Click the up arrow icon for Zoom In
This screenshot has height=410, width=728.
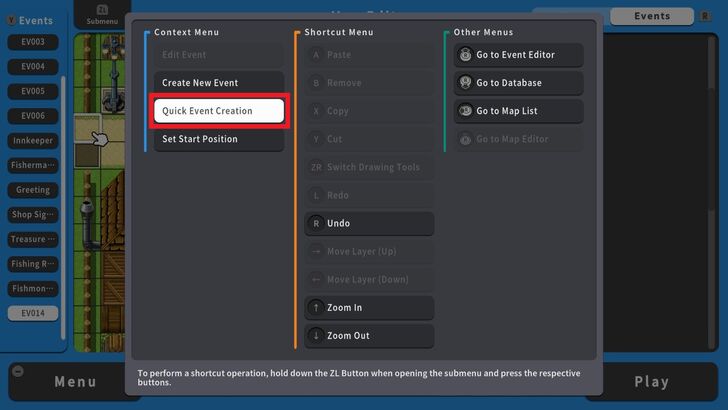point(316,308)
